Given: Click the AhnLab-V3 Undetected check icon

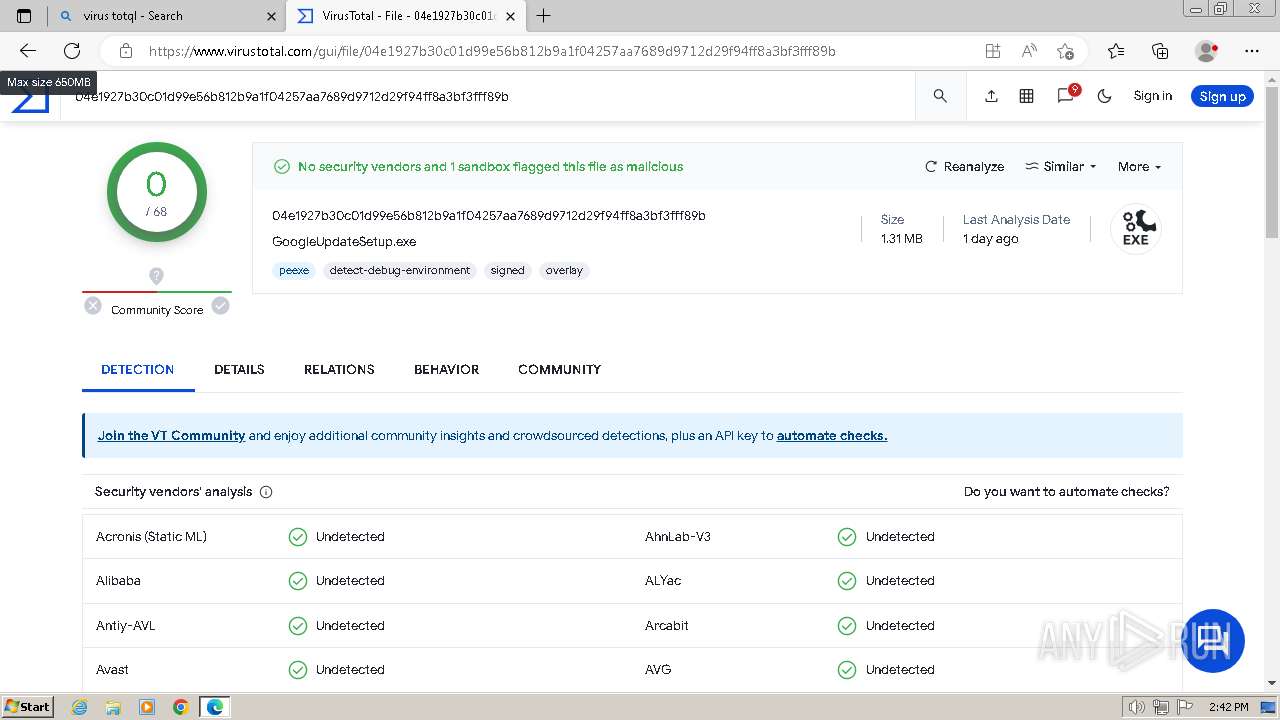Looking at the screenshot, I should point(847,537).
